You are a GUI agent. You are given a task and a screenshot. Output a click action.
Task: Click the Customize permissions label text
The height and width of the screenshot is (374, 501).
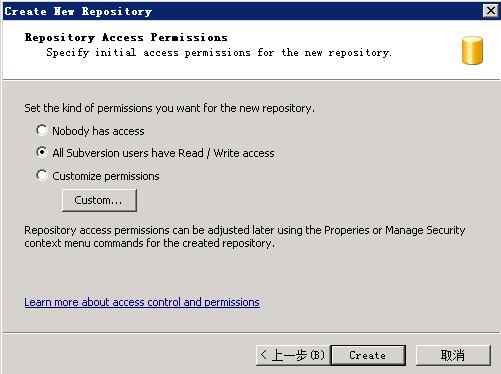(106, 176)
